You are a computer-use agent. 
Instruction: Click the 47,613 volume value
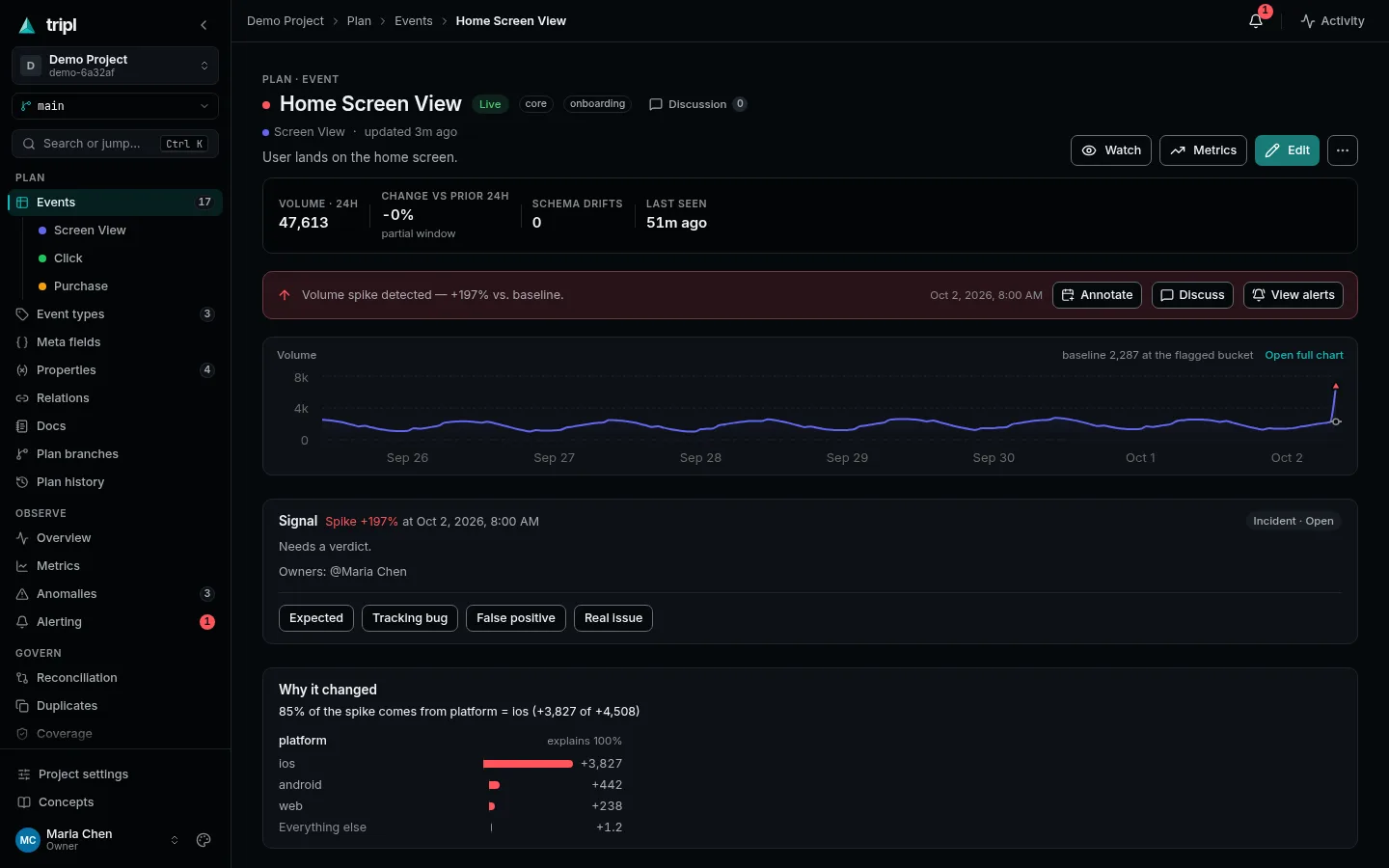tap(304, 223)
